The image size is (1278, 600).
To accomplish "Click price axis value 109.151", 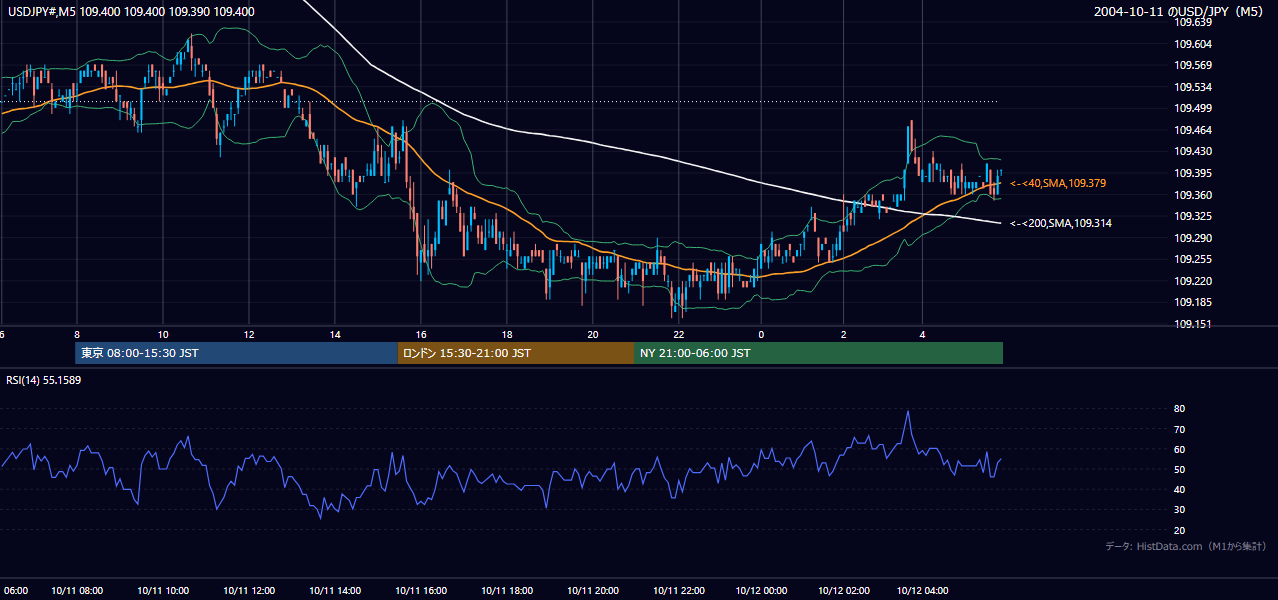I will click(x=1194, y=324).
